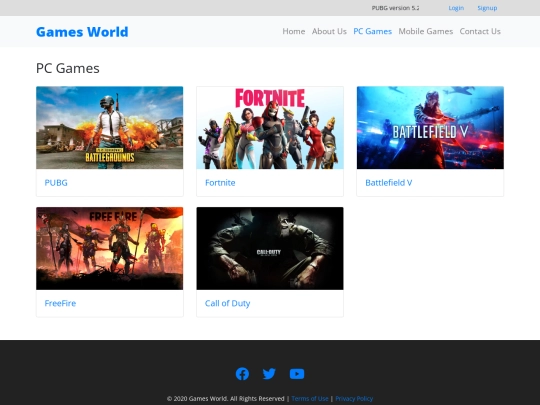Click the Games World logo

82,32
